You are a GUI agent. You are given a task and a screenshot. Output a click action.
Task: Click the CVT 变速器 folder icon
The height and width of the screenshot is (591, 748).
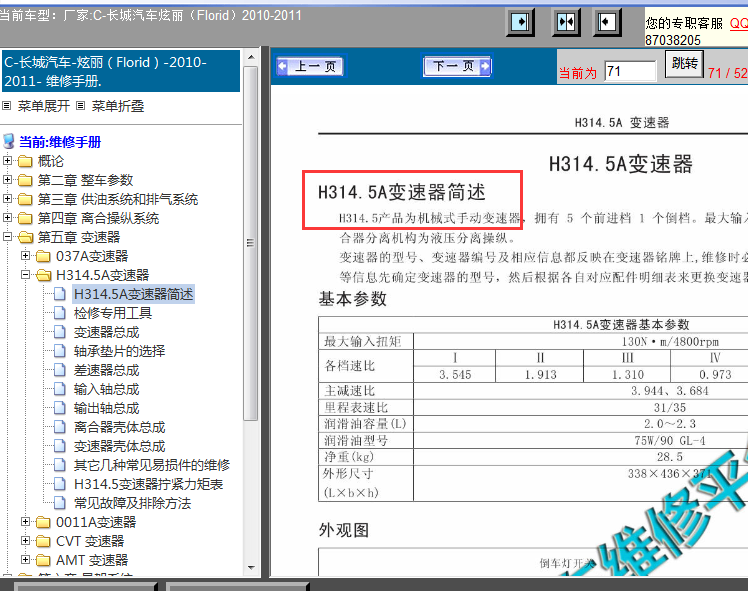[43, 541]
